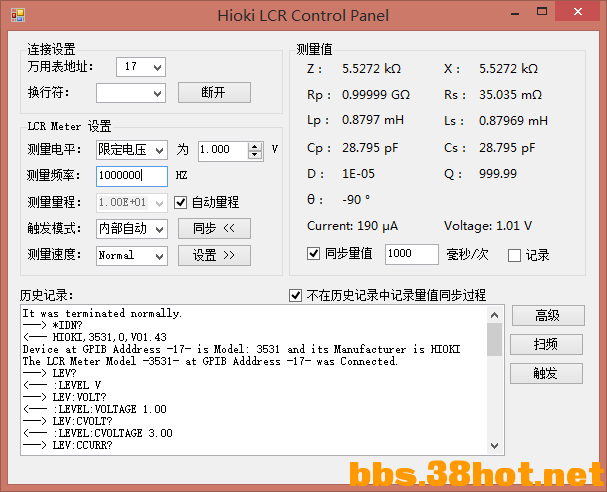Click the application icon in title bar
607x492 pixels.
point(18,15)
